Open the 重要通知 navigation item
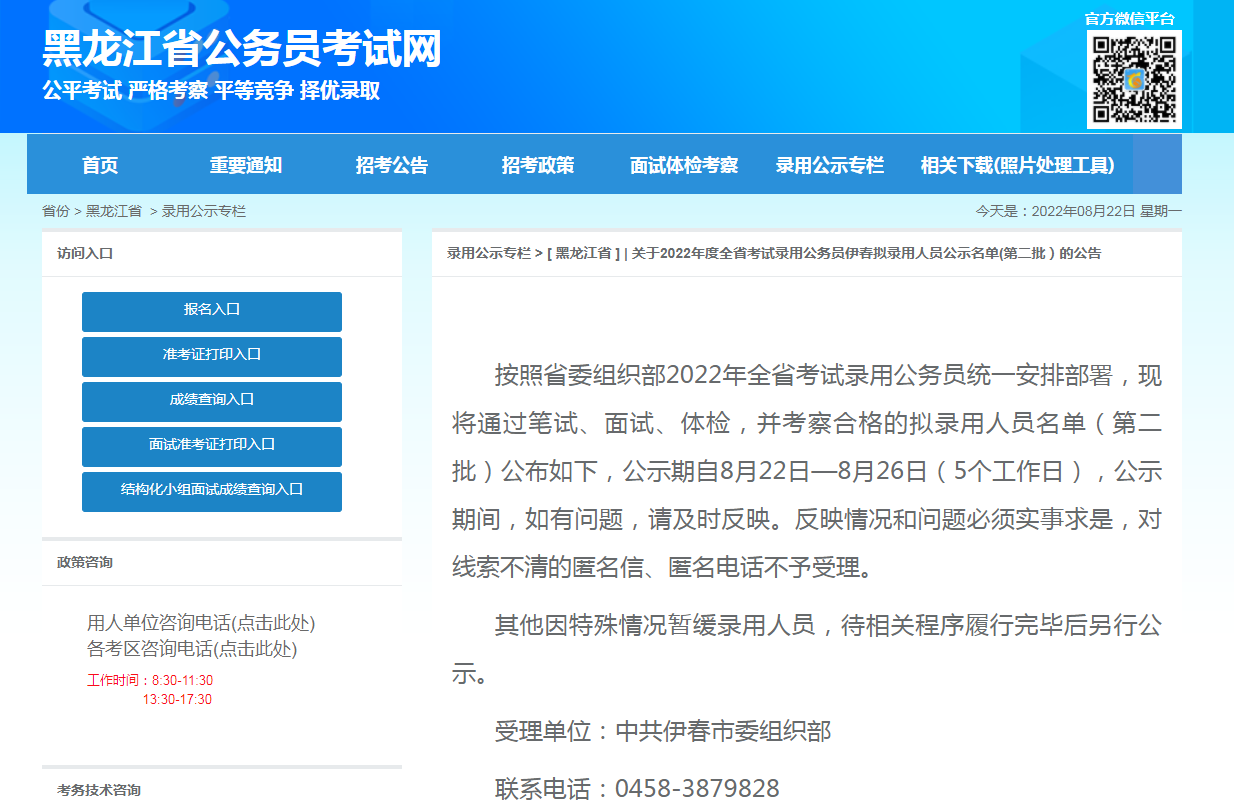 click(245, 165)
